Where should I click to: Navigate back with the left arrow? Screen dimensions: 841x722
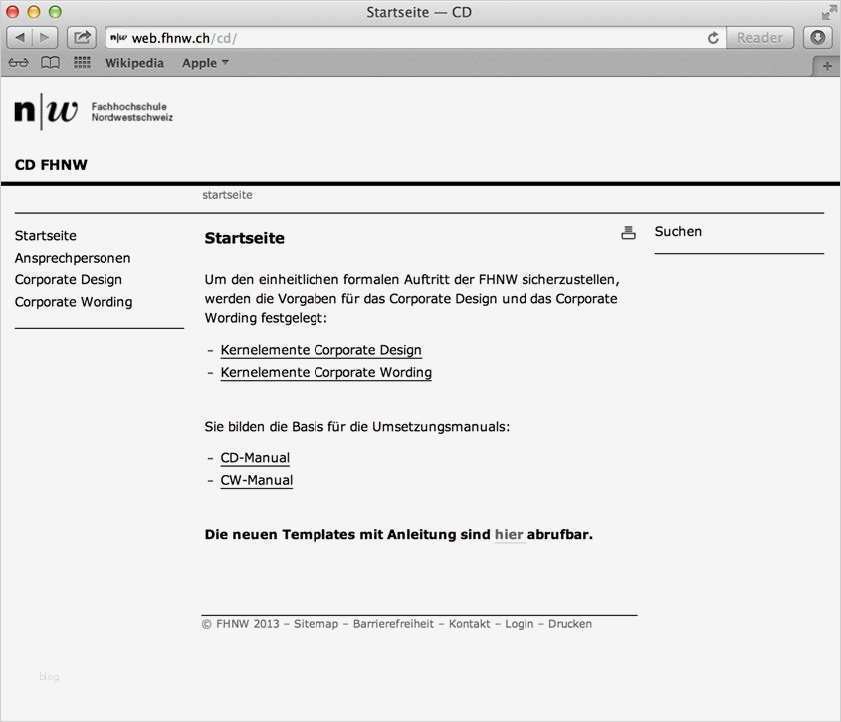[x=19, y=37]
